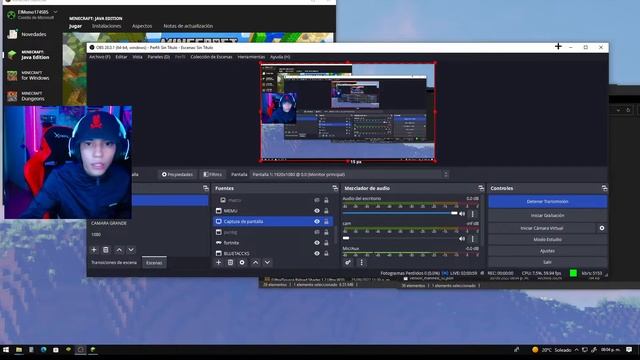Show the hidden marco source

pos(317,200)
